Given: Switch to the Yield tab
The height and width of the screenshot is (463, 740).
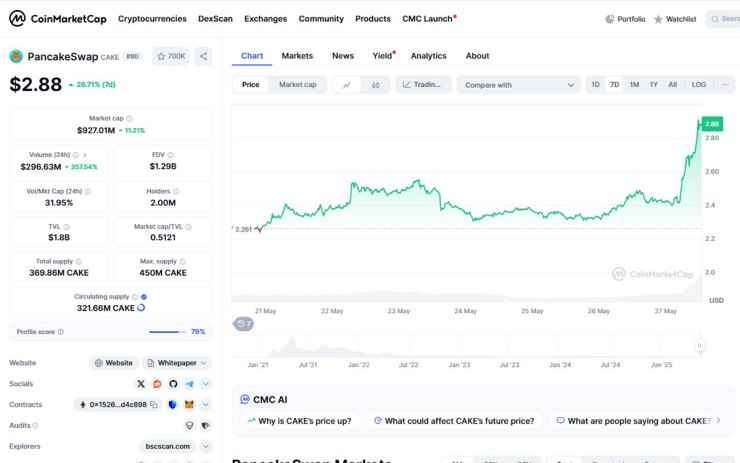Looking at the screenshot, I should click(x=383, y=56).
